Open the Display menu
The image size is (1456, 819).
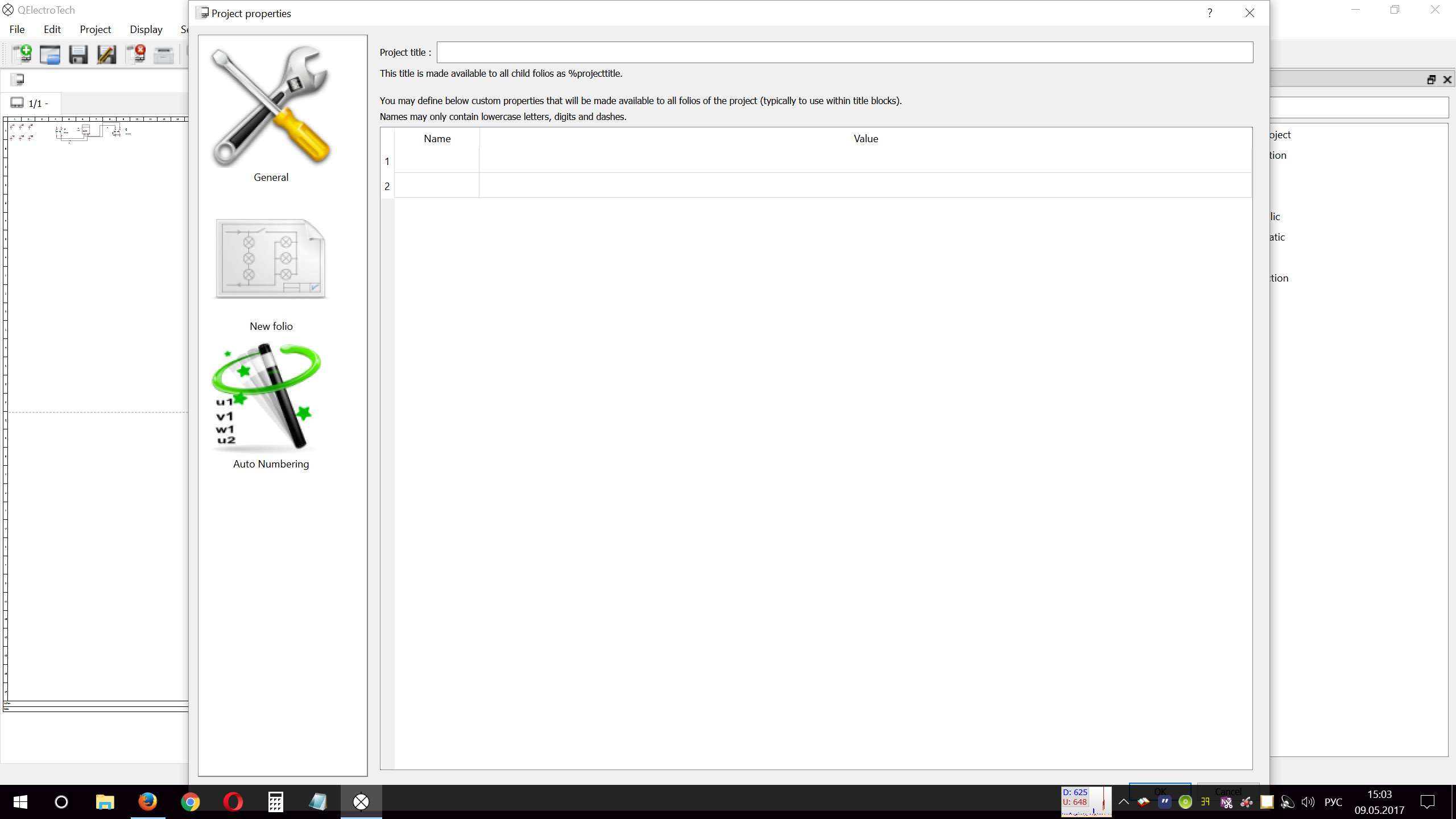146,30
